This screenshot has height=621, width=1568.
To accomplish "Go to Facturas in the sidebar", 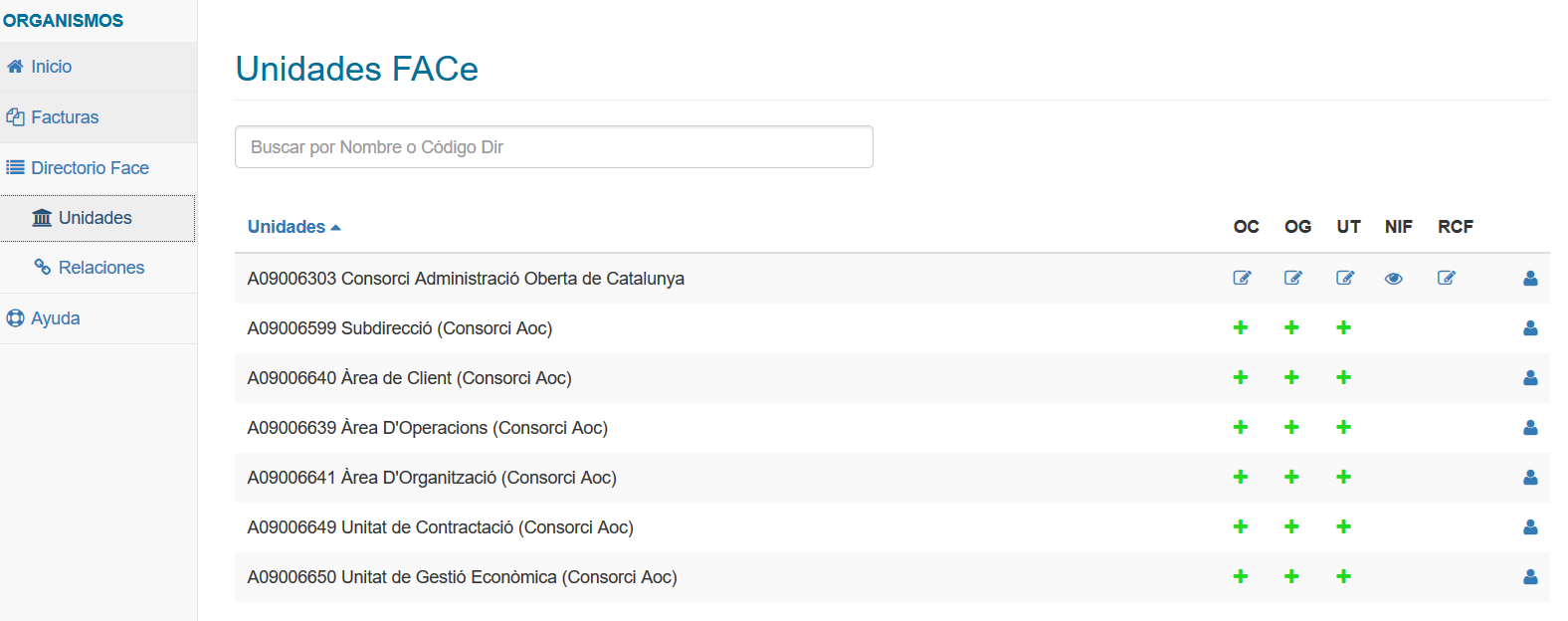I will [65, 117].
